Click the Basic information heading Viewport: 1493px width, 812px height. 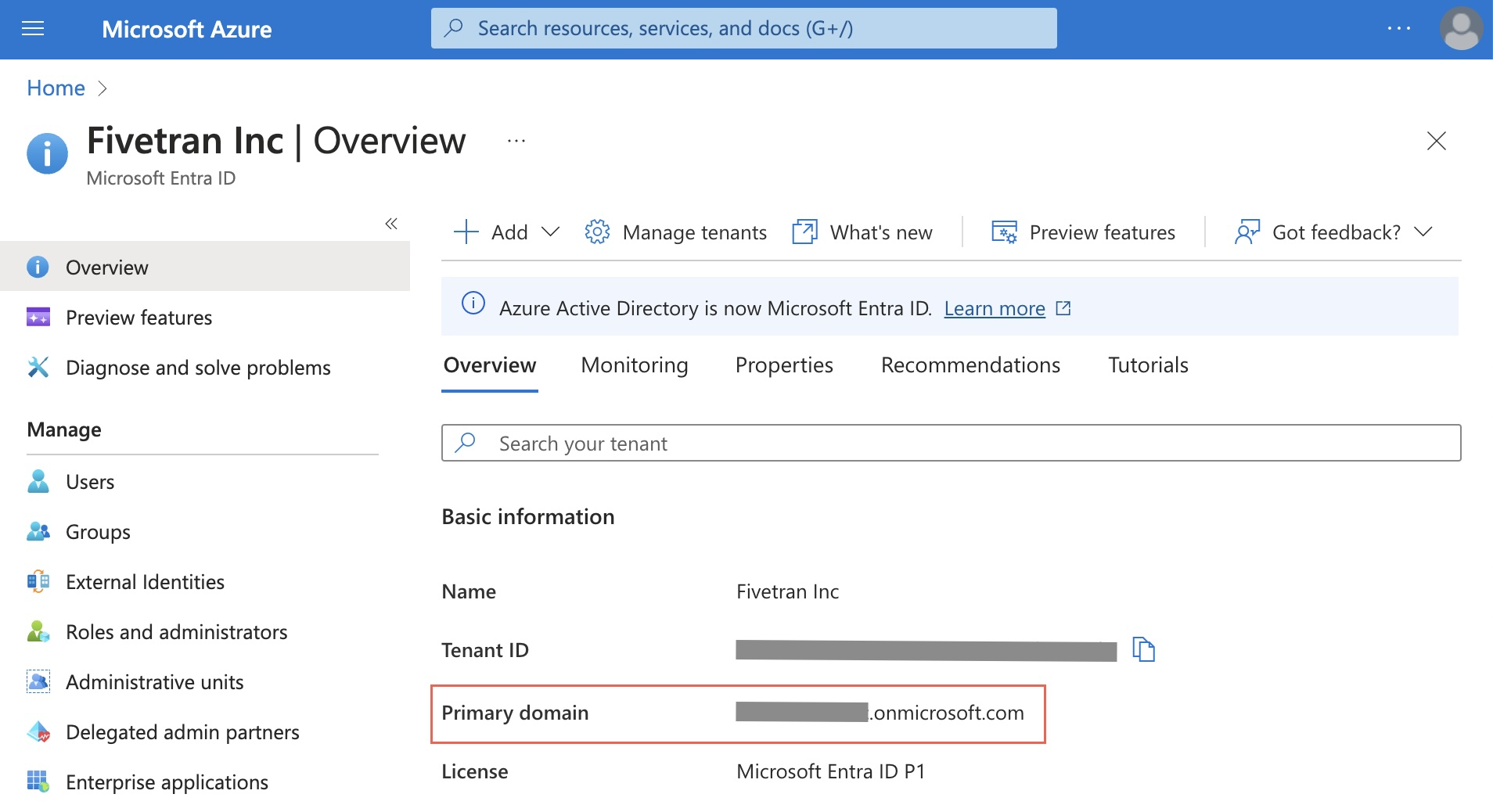click(x=528, y=516)
